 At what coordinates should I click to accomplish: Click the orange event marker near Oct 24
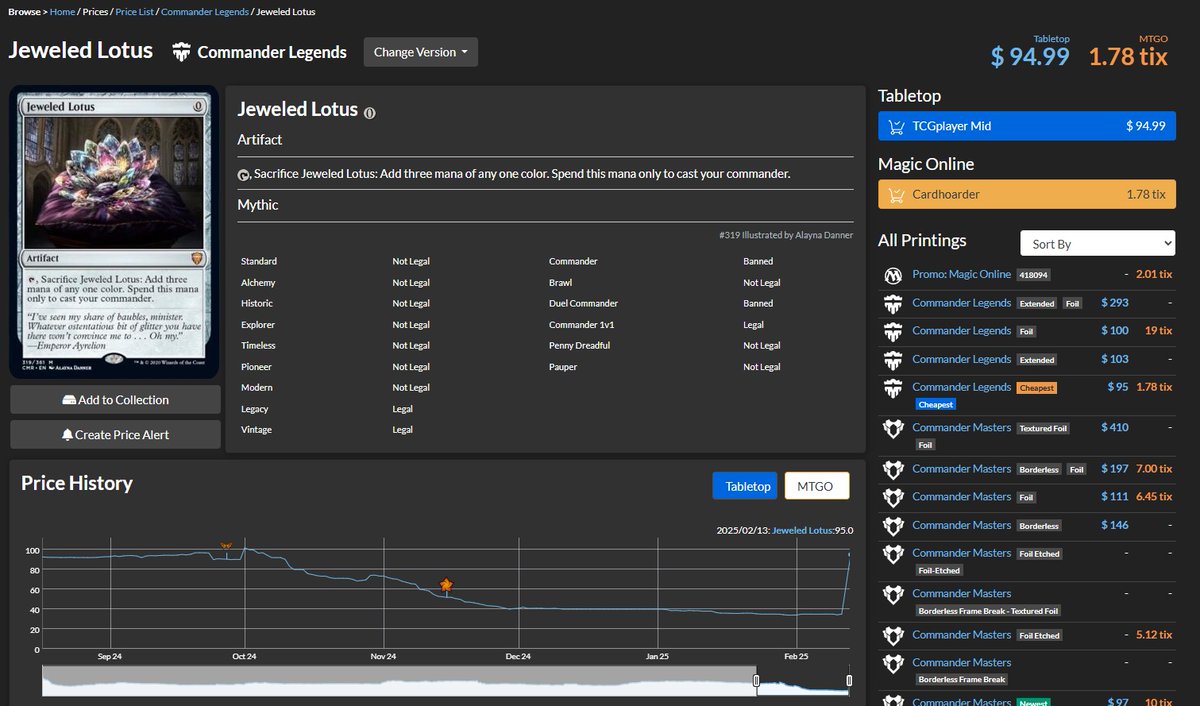click(227, 546)
